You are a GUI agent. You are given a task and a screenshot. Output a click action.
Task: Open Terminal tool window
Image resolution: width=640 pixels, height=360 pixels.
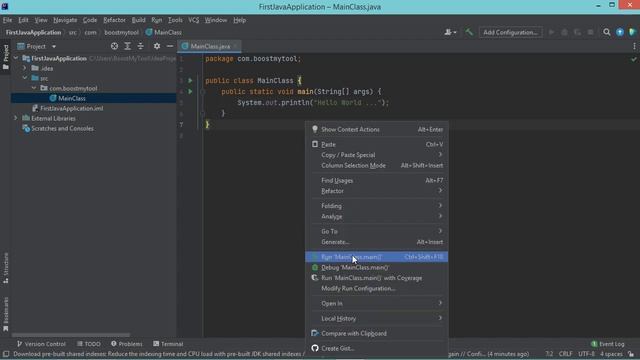[168, 344]
